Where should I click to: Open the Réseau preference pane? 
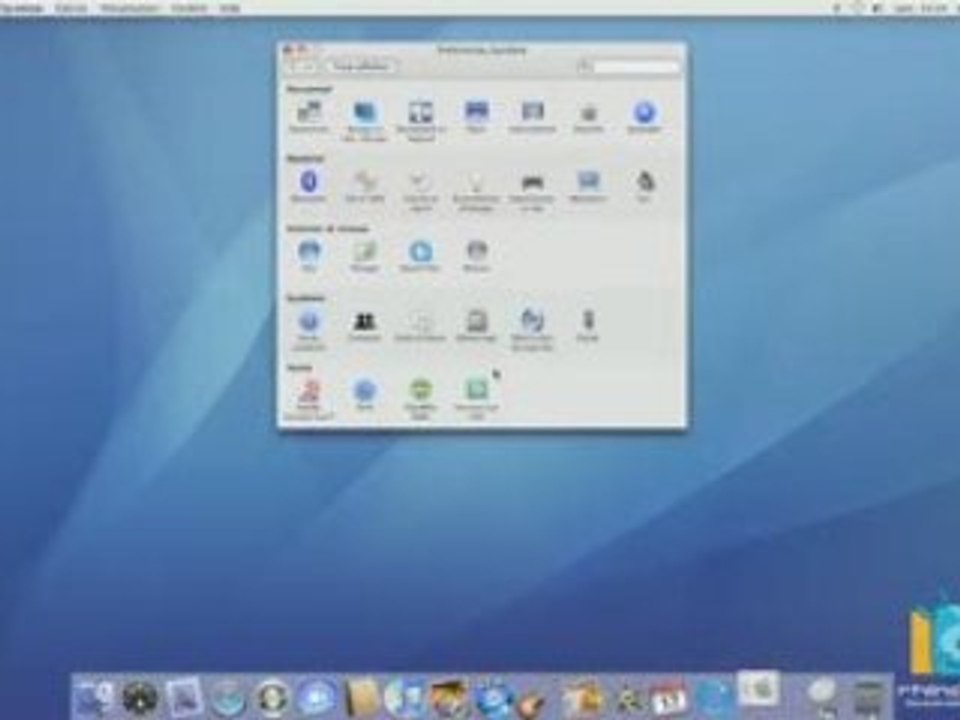coord(476,255)
